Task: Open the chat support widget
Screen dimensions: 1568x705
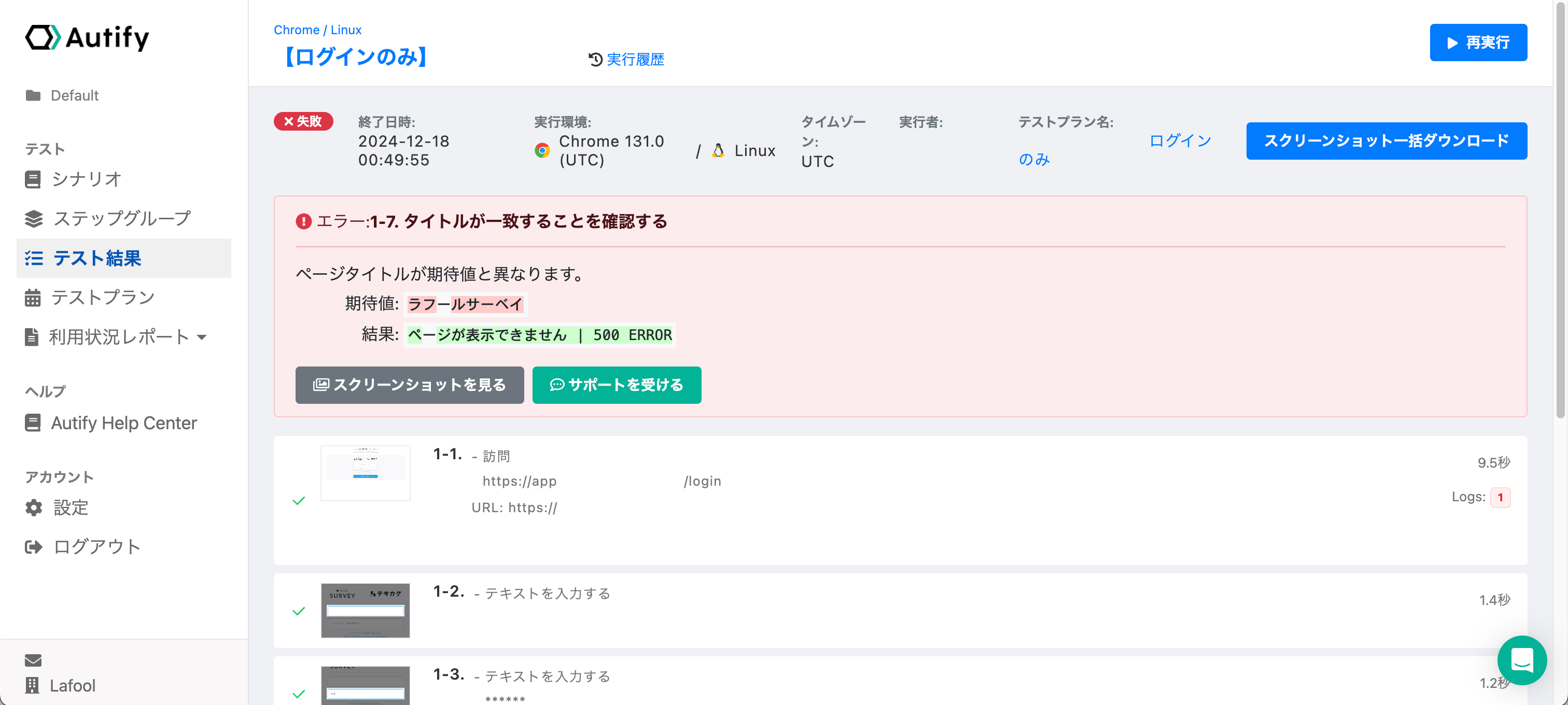Action: [1521, 660]
